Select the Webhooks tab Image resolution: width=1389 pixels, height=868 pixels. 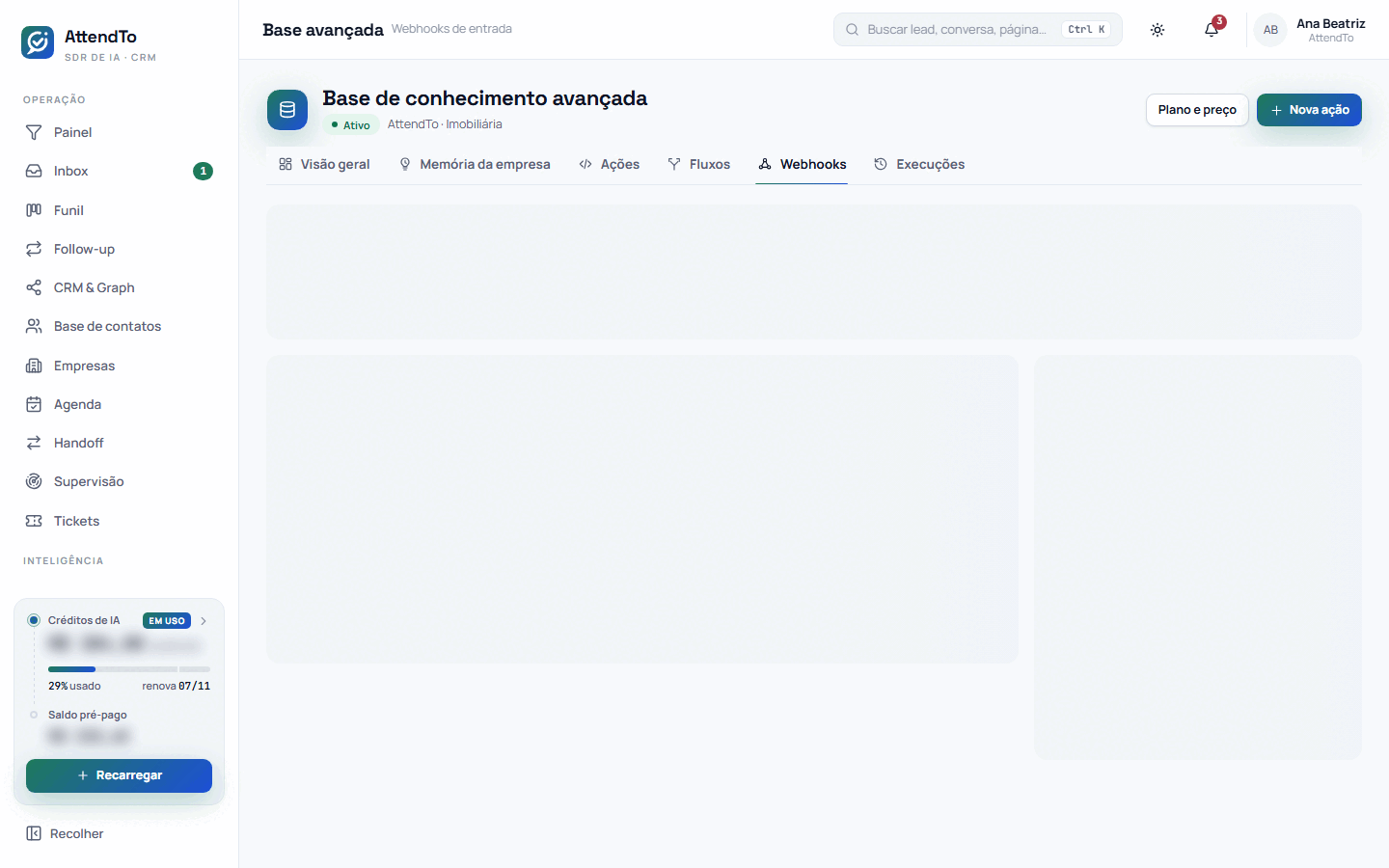coord(802,164)
